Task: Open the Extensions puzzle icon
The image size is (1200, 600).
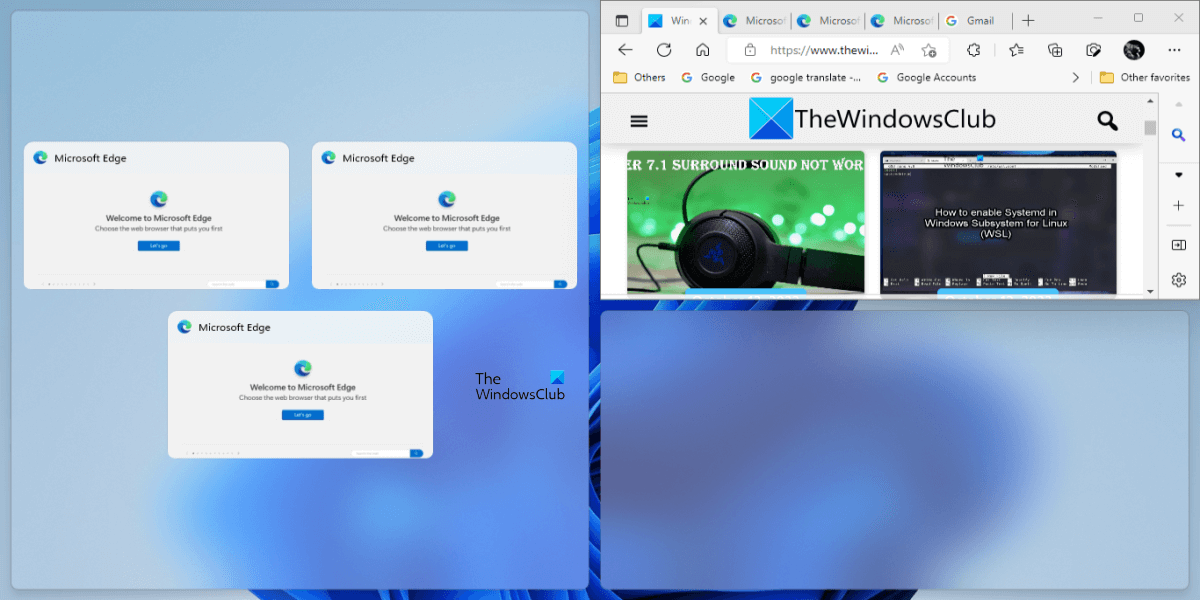Action: (973, 50)
